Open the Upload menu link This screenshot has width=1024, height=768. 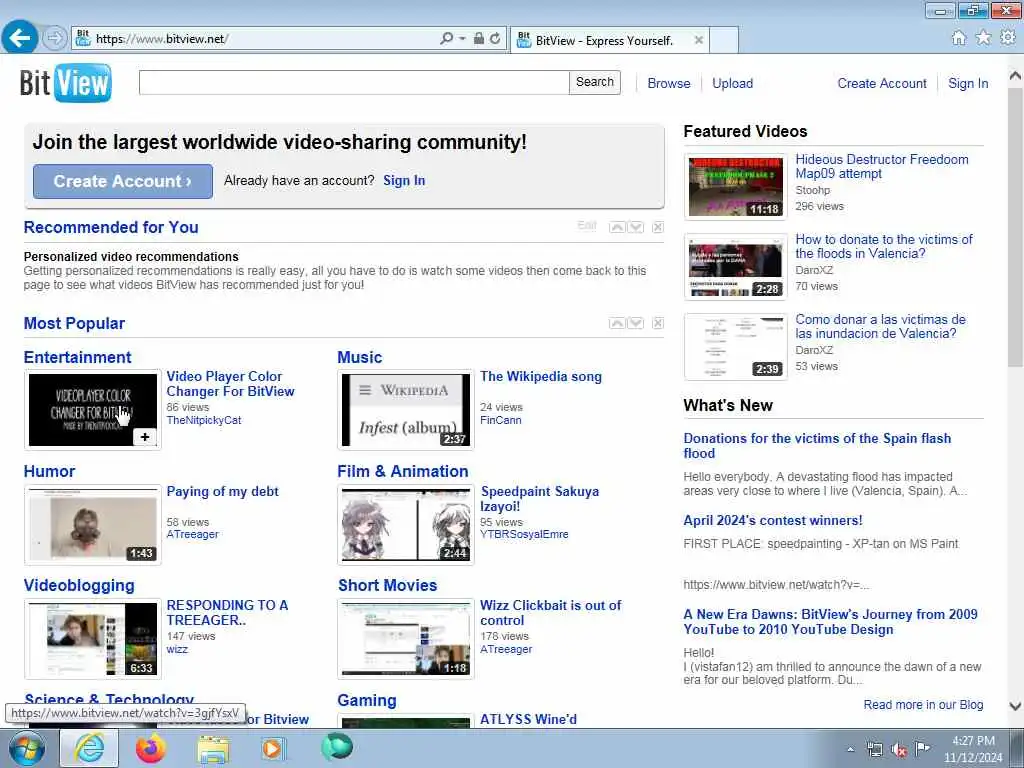[x=732, y=84]
